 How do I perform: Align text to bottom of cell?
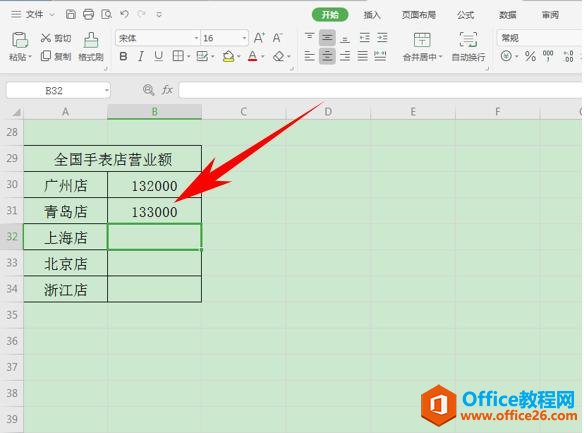tap(345, 38)
